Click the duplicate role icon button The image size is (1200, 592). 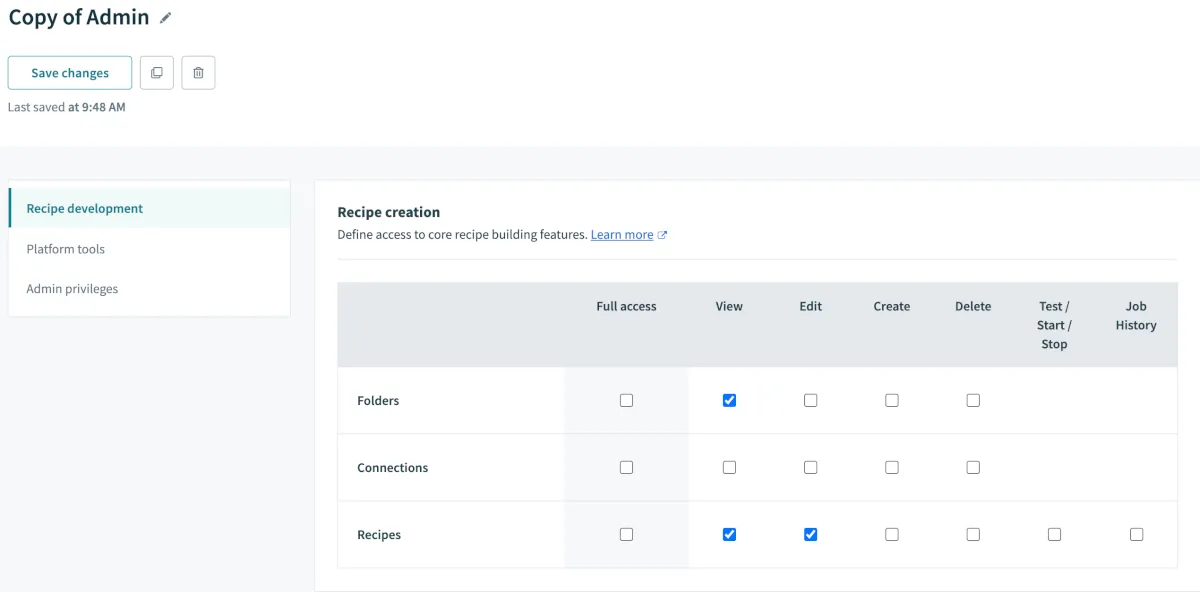(x=157, y=73)
